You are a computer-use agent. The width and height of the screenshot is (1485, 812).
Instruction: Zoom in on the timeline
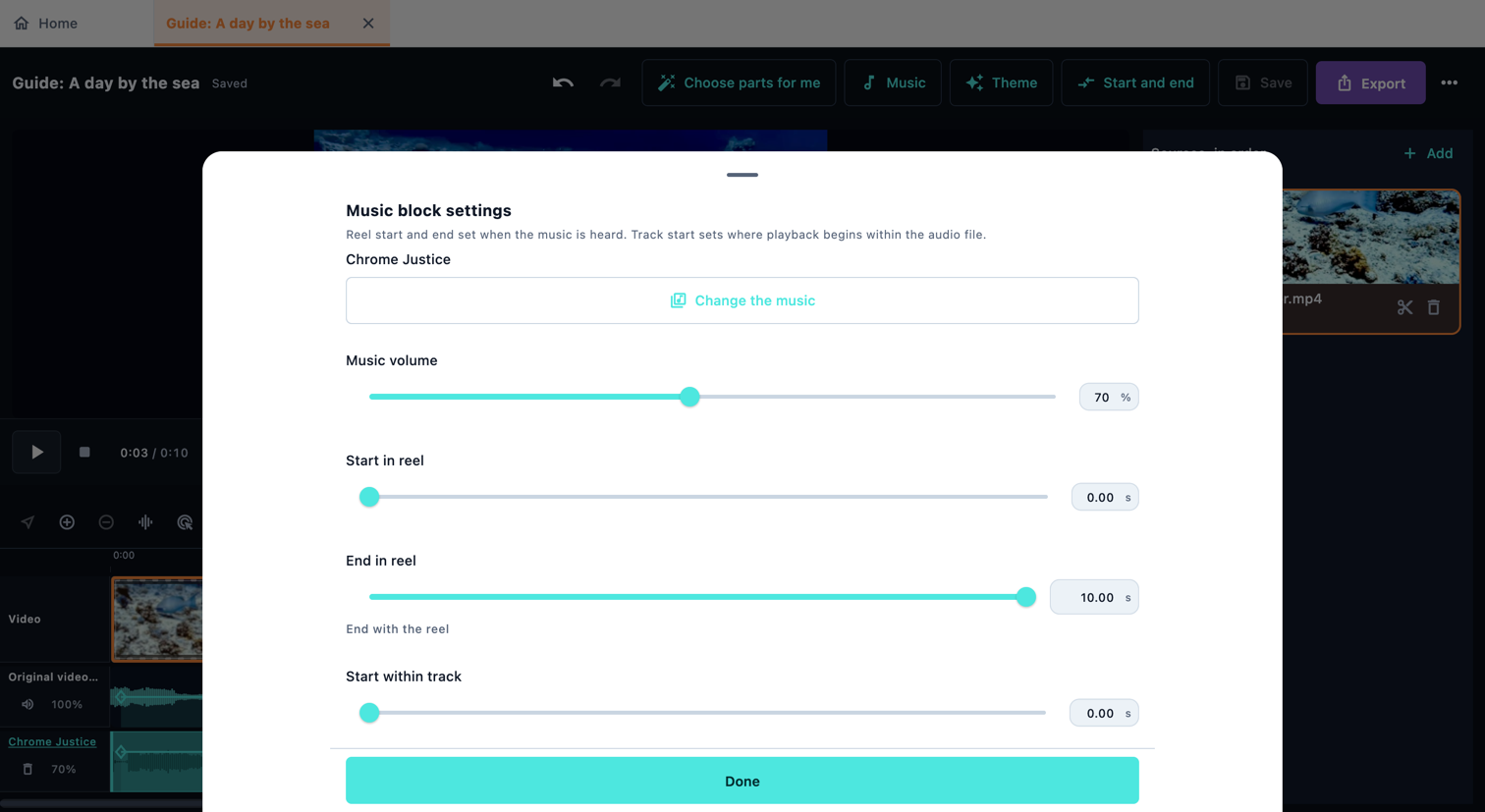(67, 522)
